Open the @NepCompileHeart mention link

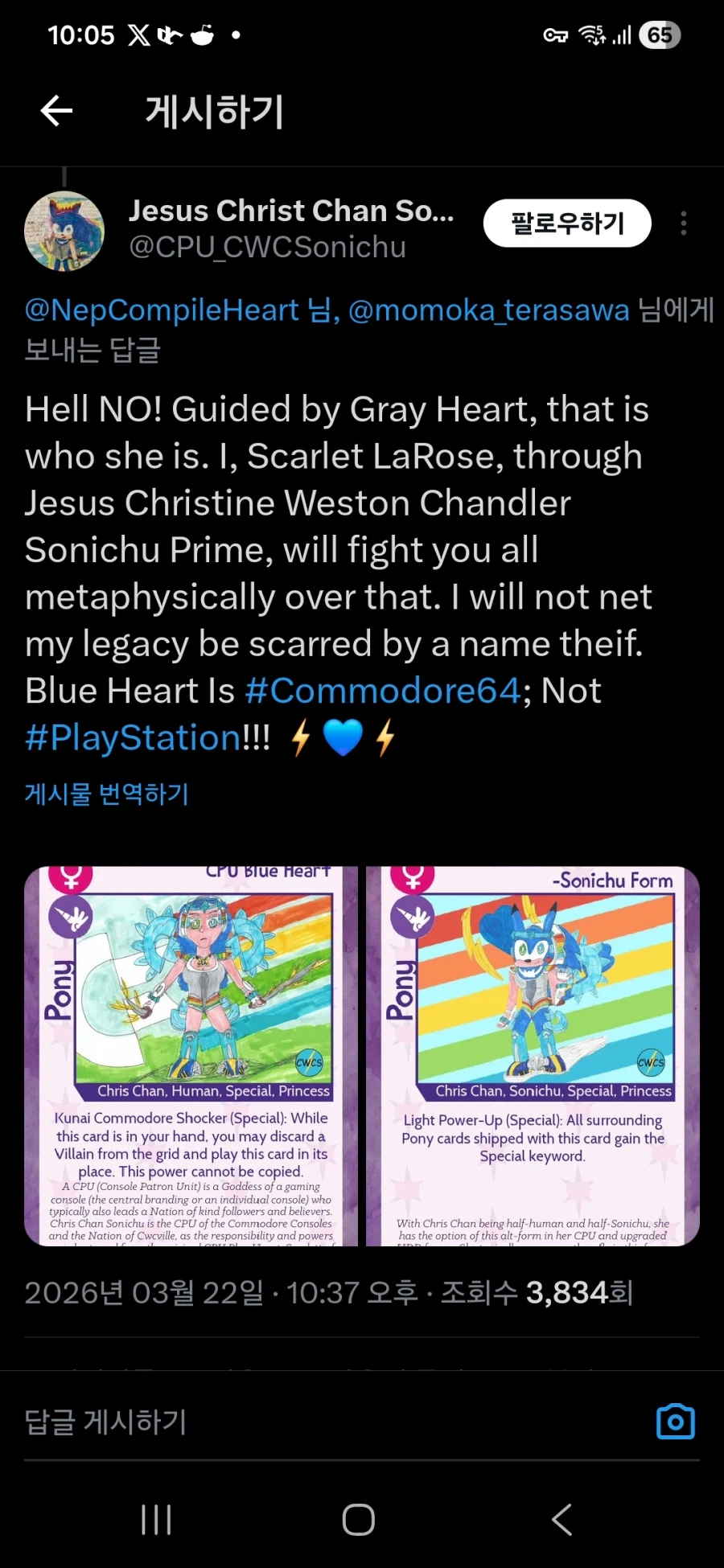[x=162, y=310]
